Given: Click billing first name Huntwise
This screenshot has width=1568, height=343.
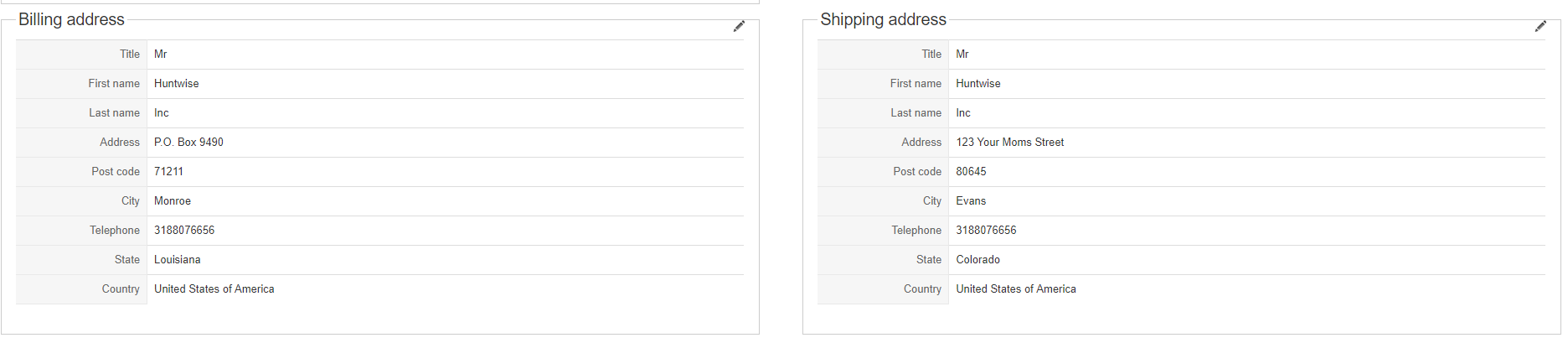Looking at the screenshot, I should pos(177,84).
